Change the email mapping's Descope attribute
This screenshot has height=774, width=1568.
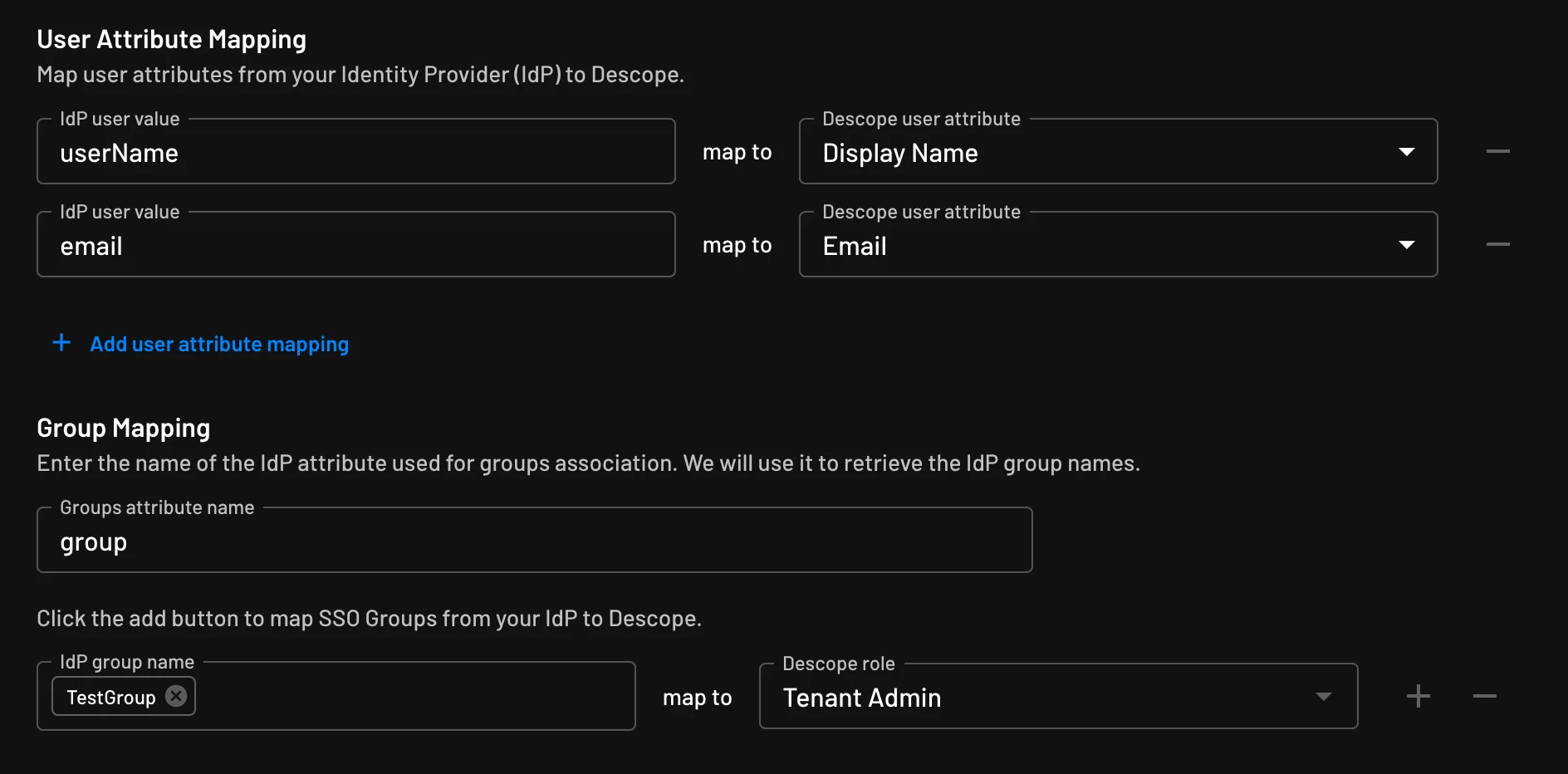(x=1117, y=245)
